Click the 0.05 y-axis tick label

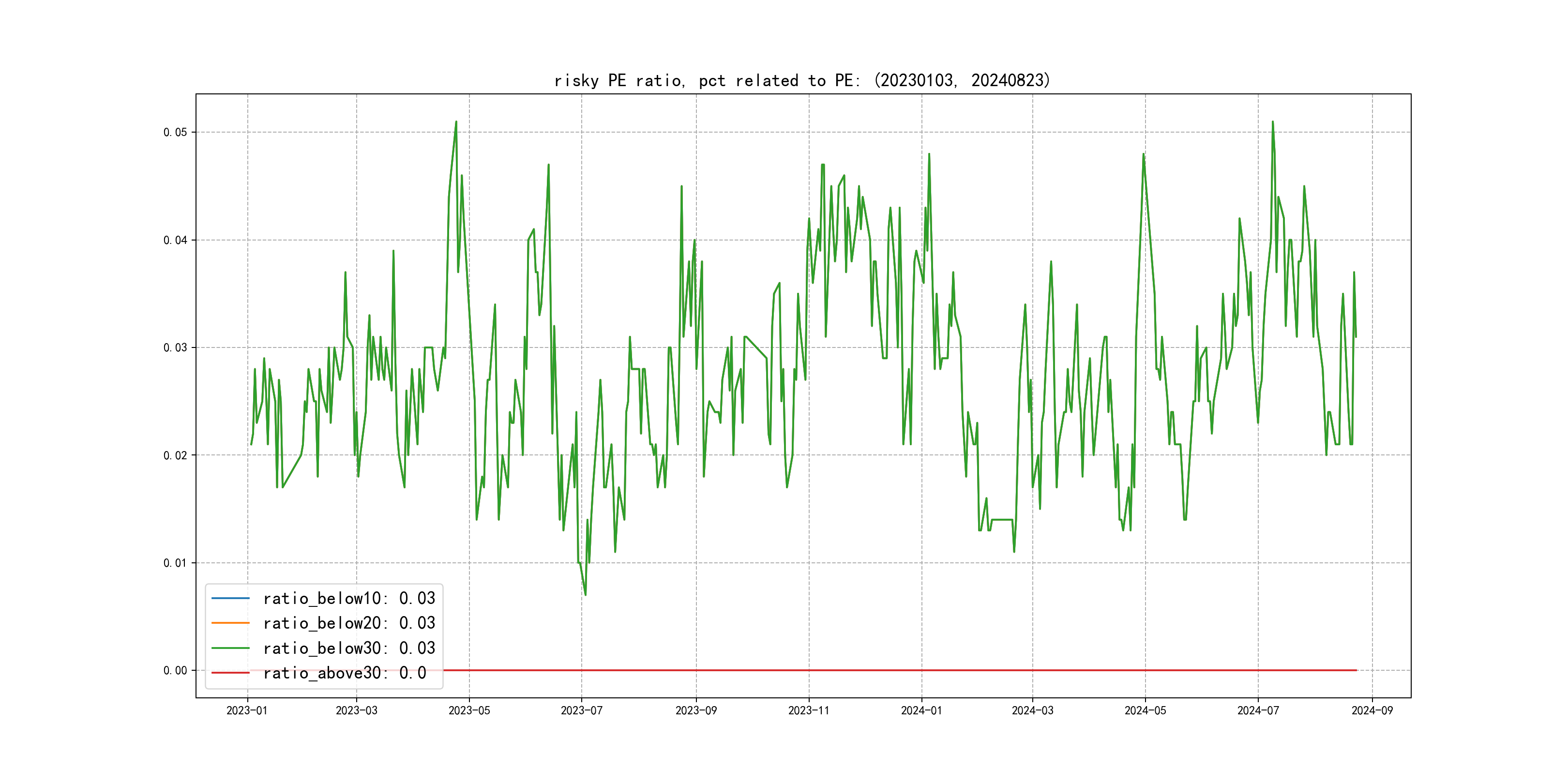(x=175, y=132)
